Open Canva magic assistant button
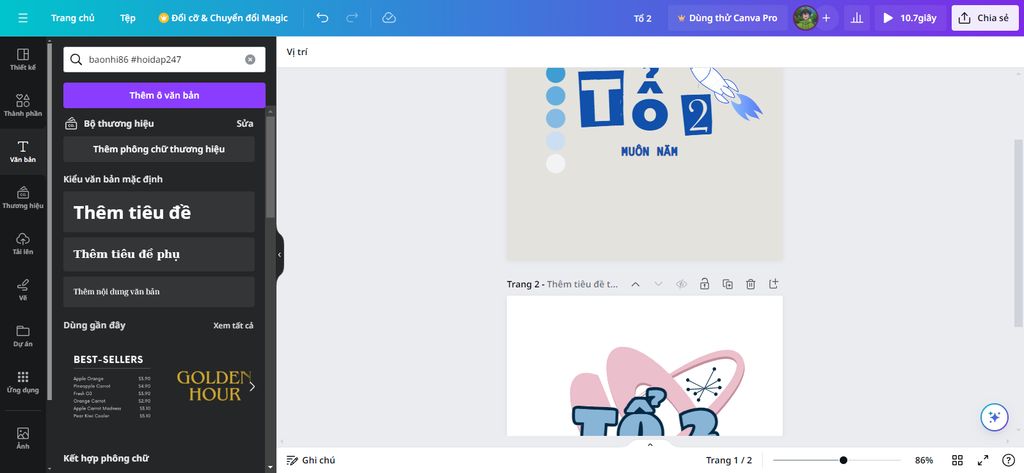 click(x=995, y=417)
